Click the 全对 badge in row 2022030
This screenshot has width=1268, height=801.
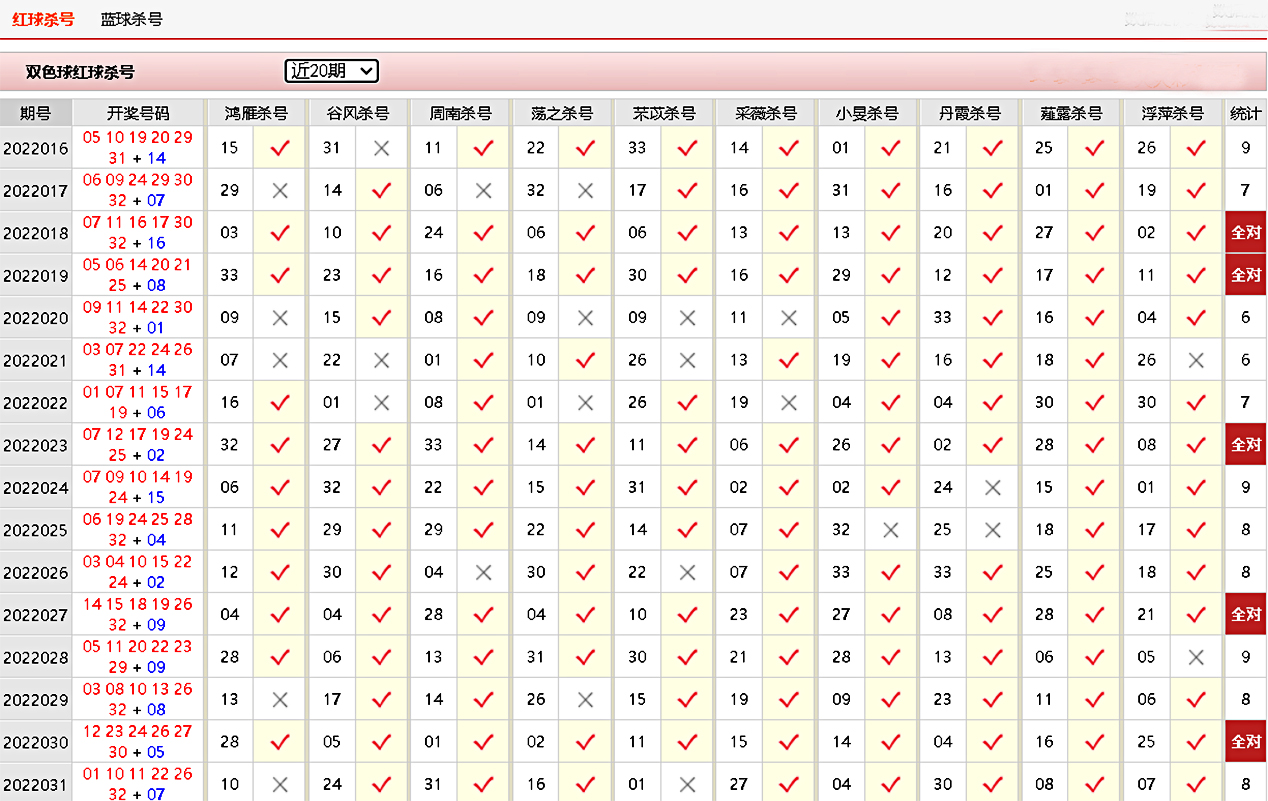click(x=1246, y=742)
